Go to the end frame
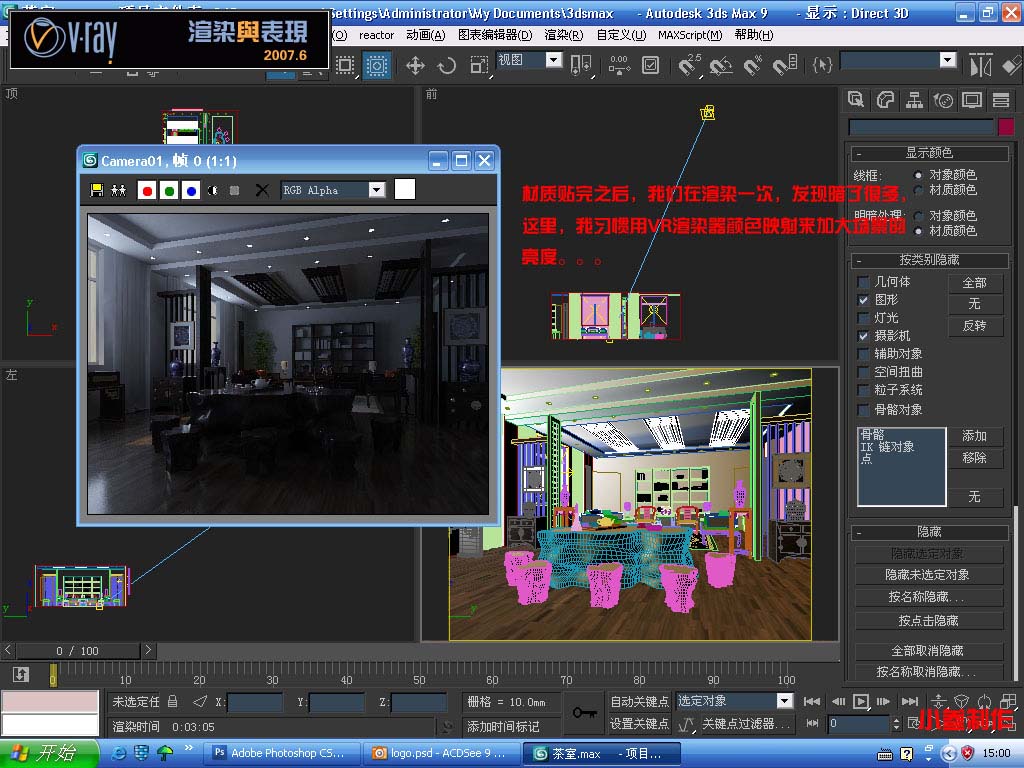1024x768 pixels. [x=910, y=701]
